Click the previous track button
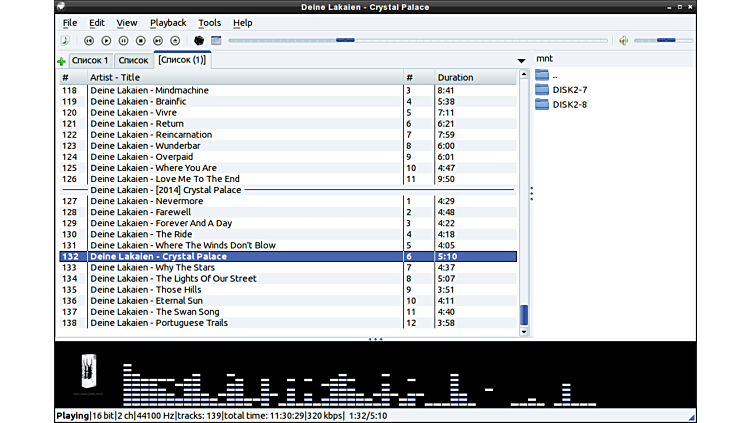The image size is (752, 423). pos(89,41)
